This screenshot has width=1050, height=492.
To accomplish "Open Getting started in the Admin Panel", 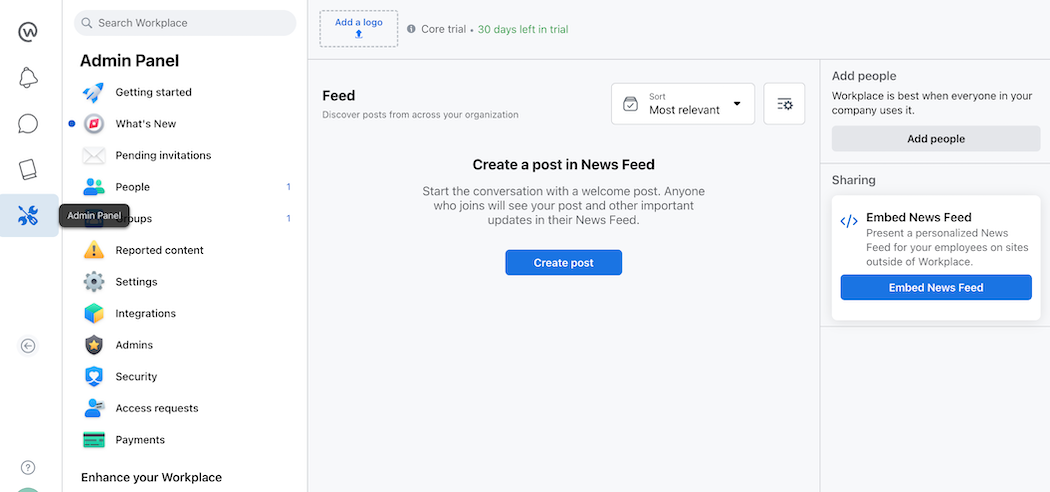I will tap(153, 92).
